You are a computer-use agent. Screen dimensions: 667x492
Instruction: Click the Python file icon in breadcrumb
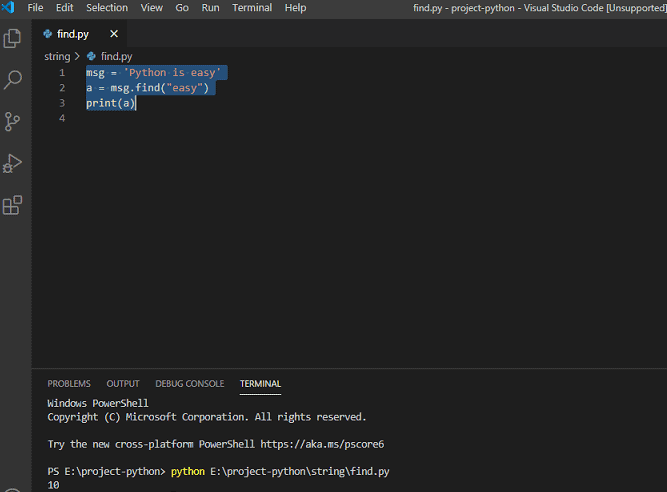(91, 56)
